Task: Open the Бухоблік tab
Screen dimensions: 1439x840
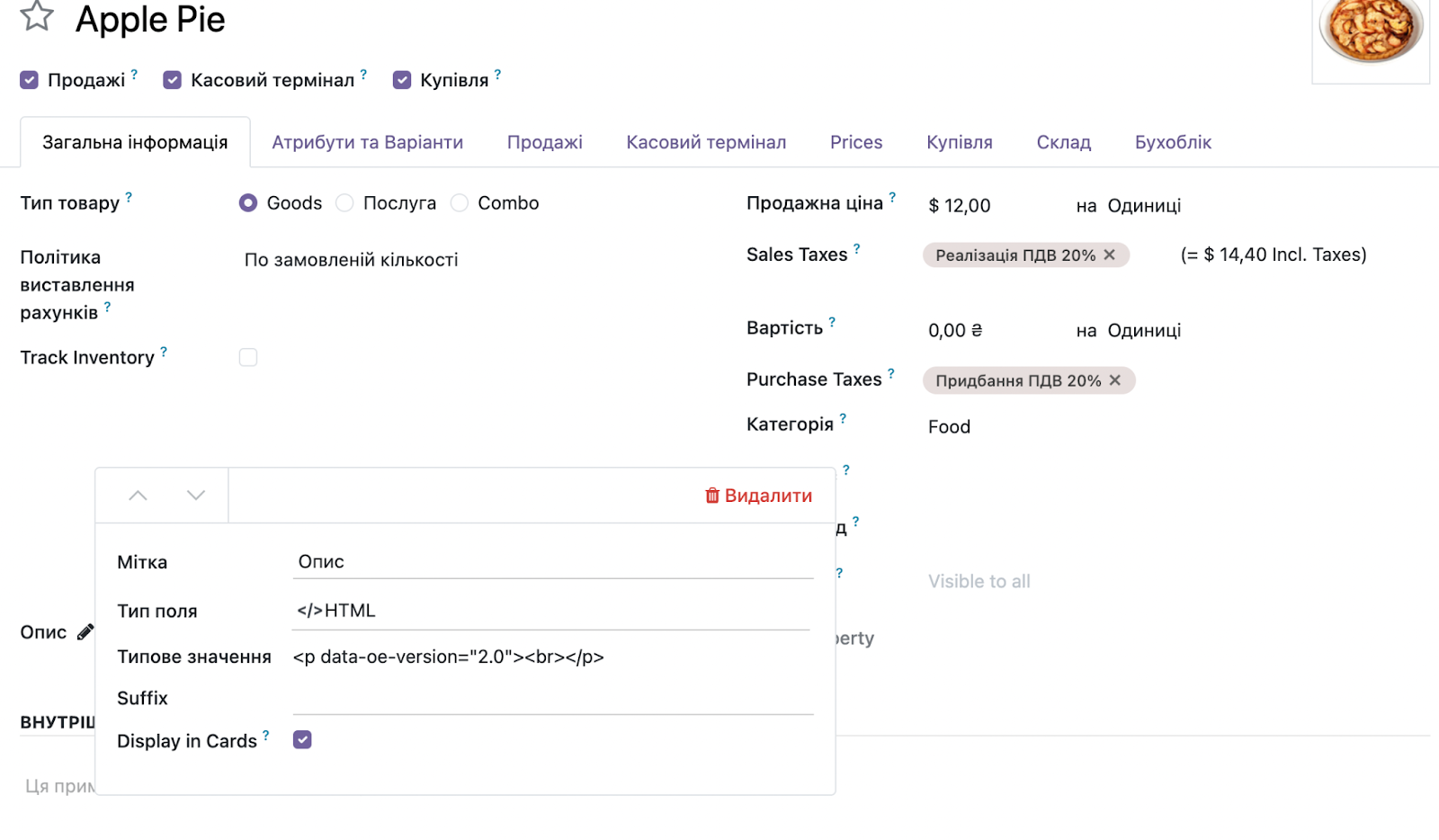Action: 1173,142
